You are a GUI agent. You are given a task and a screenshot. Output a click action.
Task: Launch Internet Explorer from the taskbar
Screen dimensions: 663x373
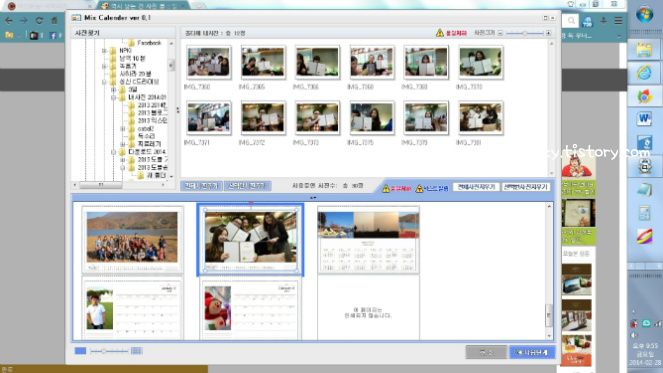(x=644, y=73)
